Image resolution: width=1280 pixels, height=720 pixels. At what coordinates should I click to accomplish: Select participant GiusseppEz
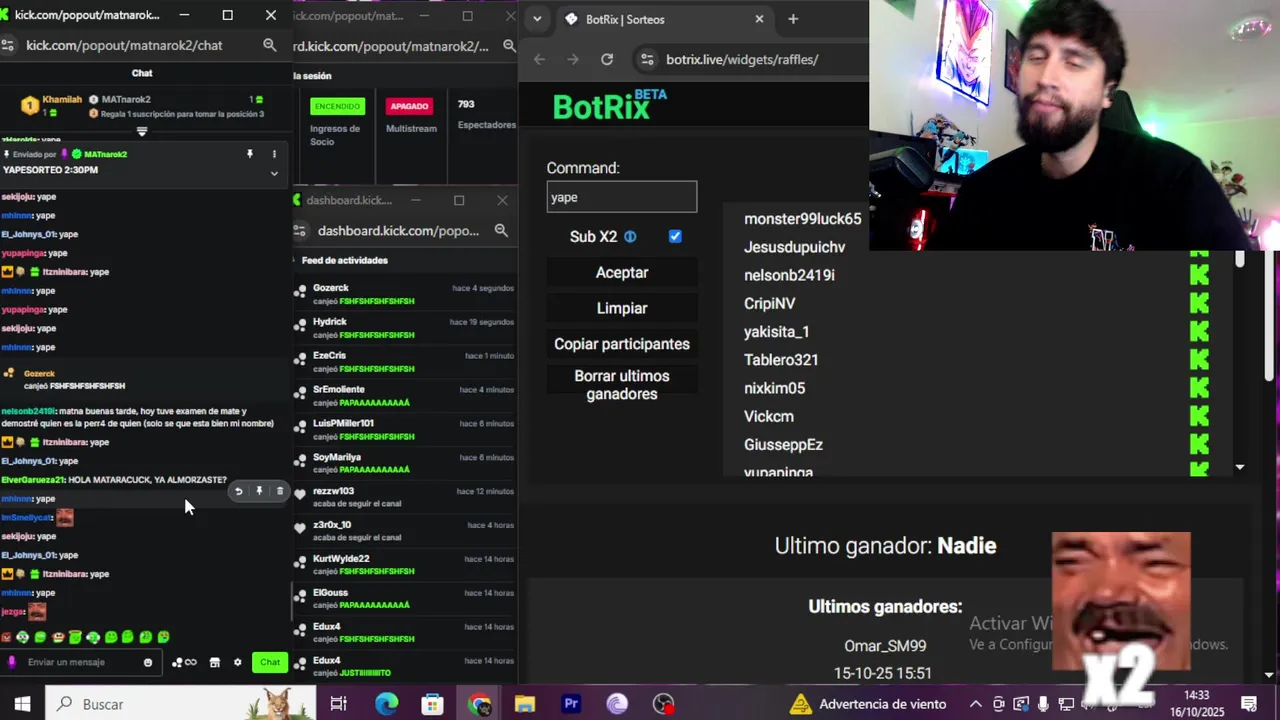click(783, 444)
